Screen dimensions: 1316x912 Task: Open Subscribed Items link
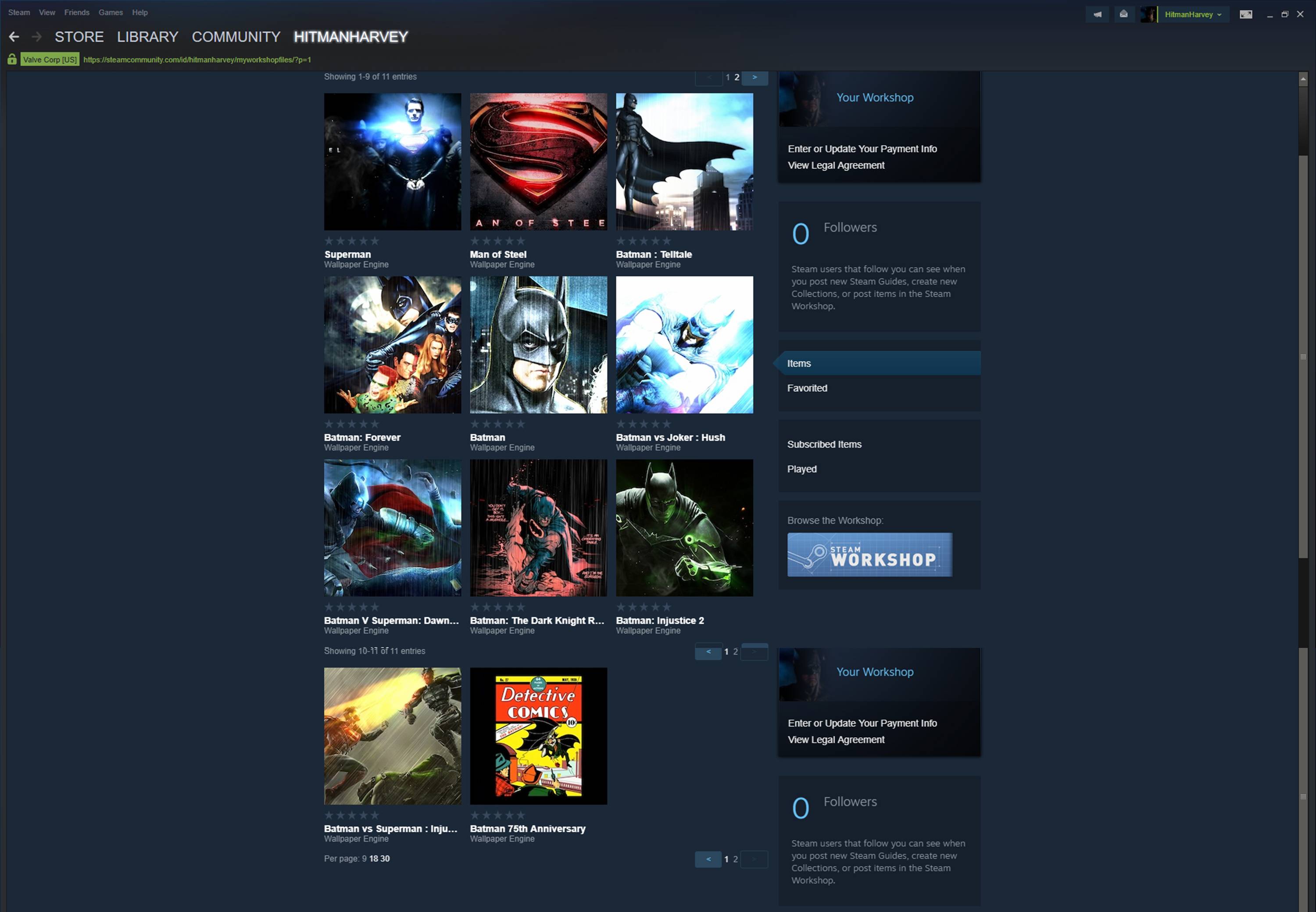tap(824, 444)
